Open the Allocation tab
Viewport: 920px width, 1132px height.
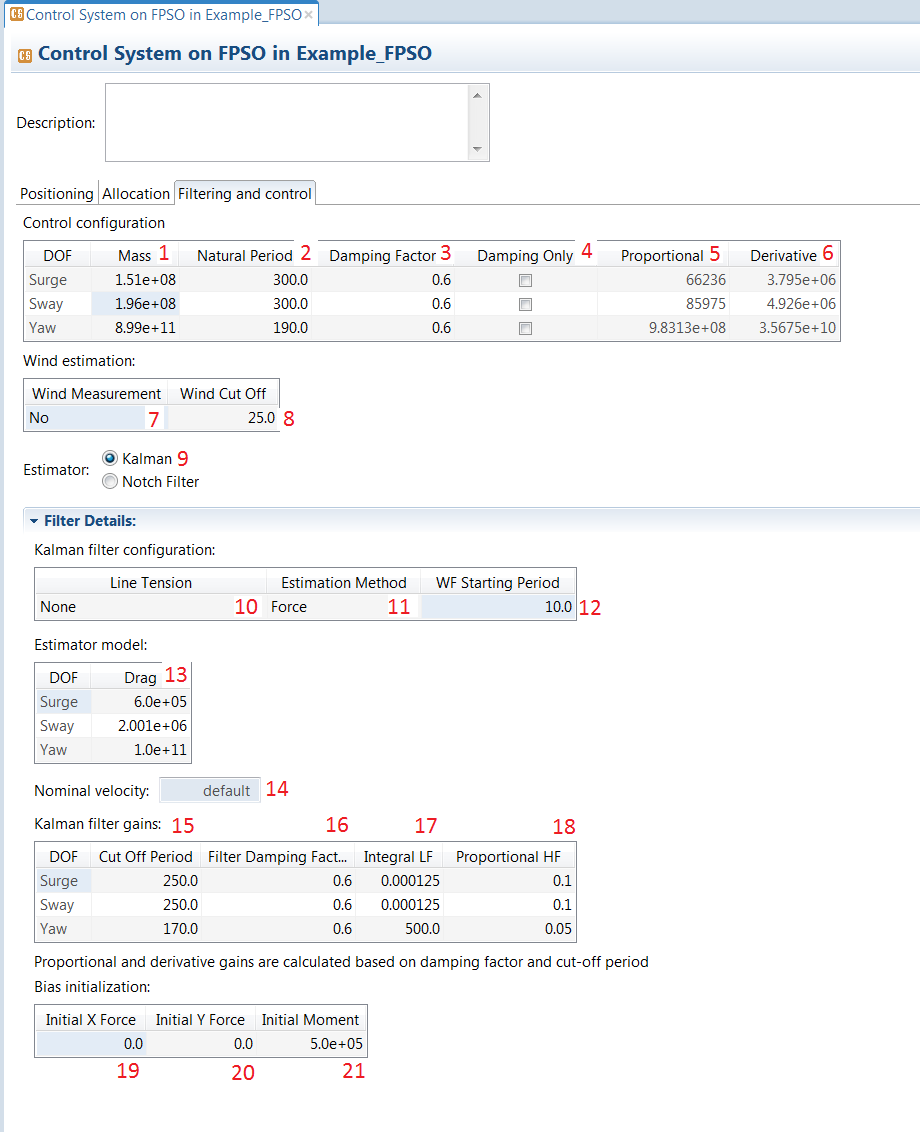[136, 194]
